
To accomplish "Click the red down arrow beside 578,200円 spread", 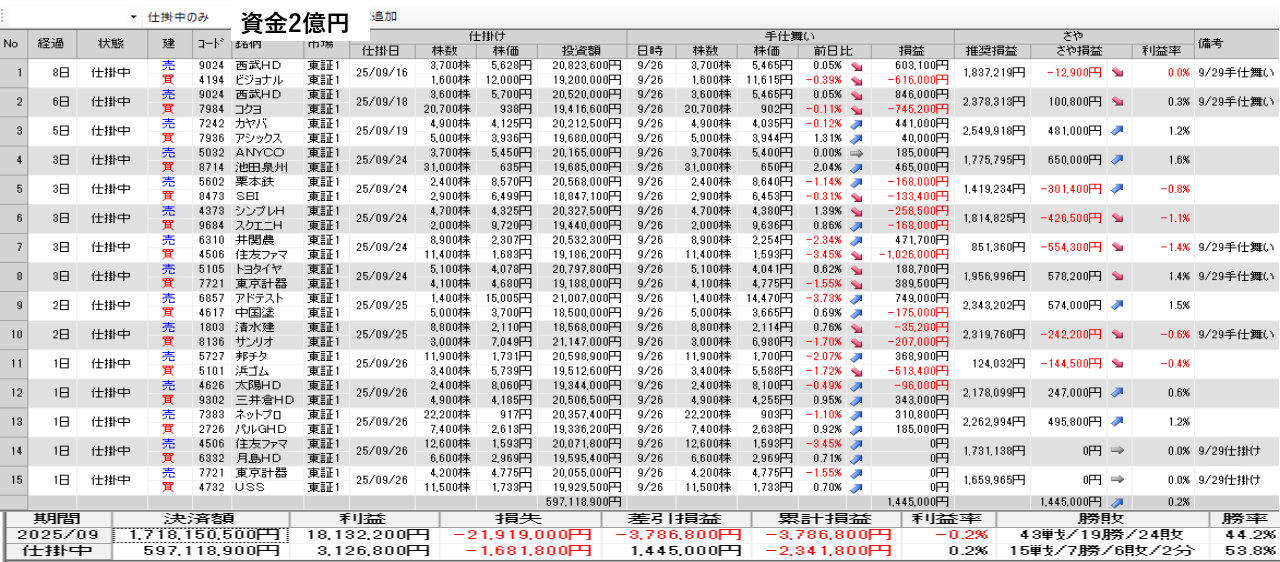I will 1117,275.
